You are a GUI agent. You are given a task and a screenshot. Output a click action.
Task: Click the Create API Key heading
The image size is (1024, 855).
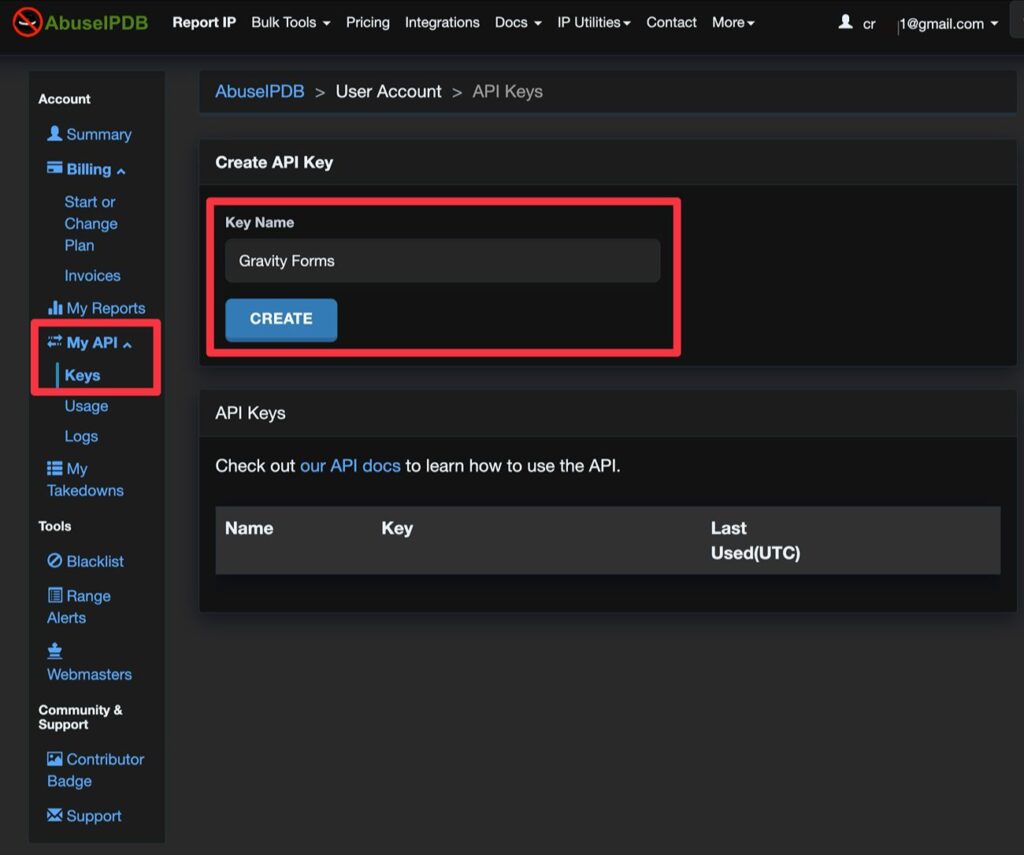[x=274, y=162]
